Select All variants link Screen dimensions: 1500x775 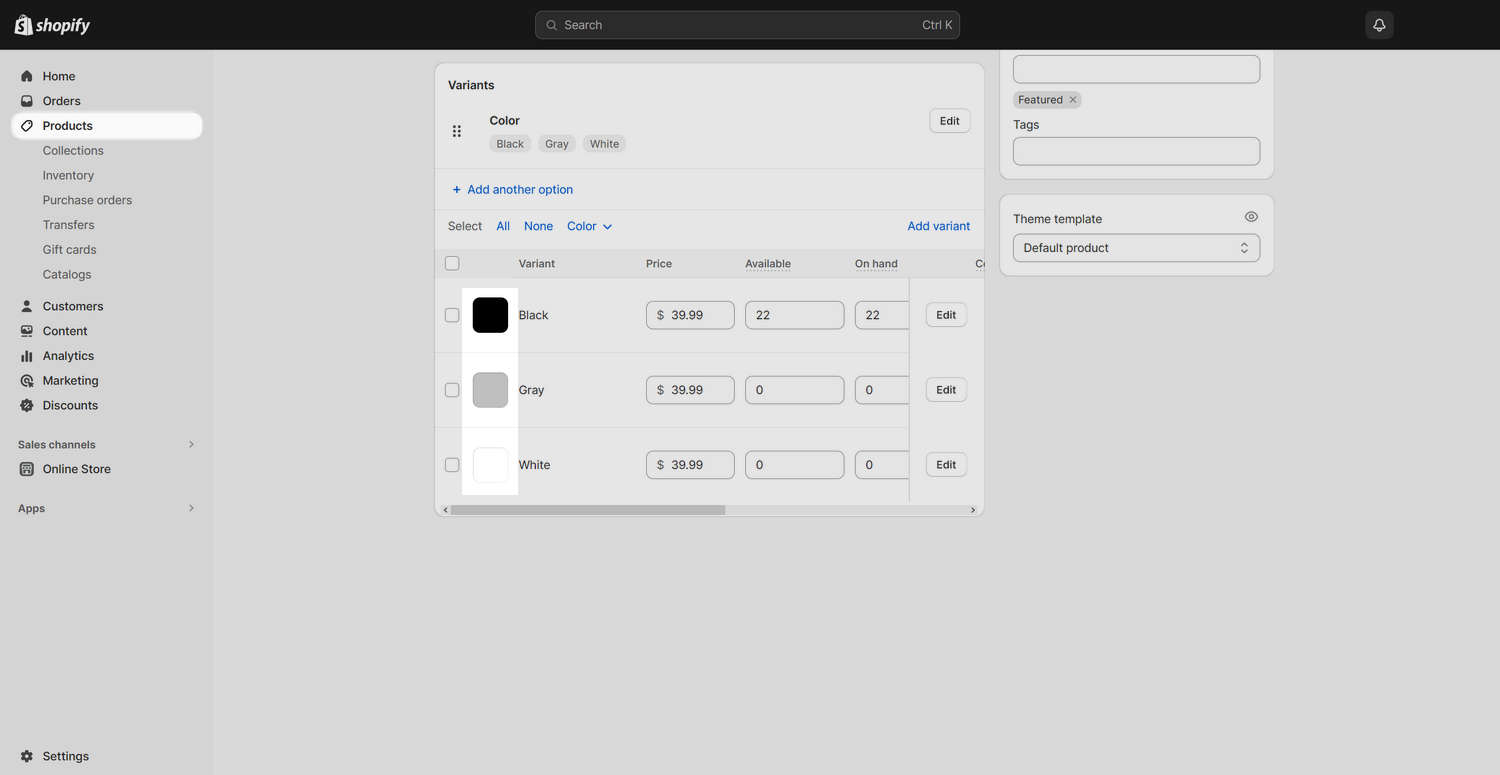503,226
